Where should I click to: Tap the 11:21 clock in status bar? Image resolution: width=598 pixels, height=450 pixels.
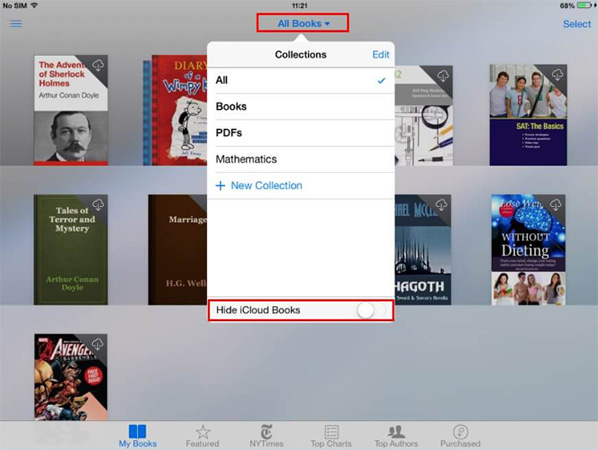[299, 5]
